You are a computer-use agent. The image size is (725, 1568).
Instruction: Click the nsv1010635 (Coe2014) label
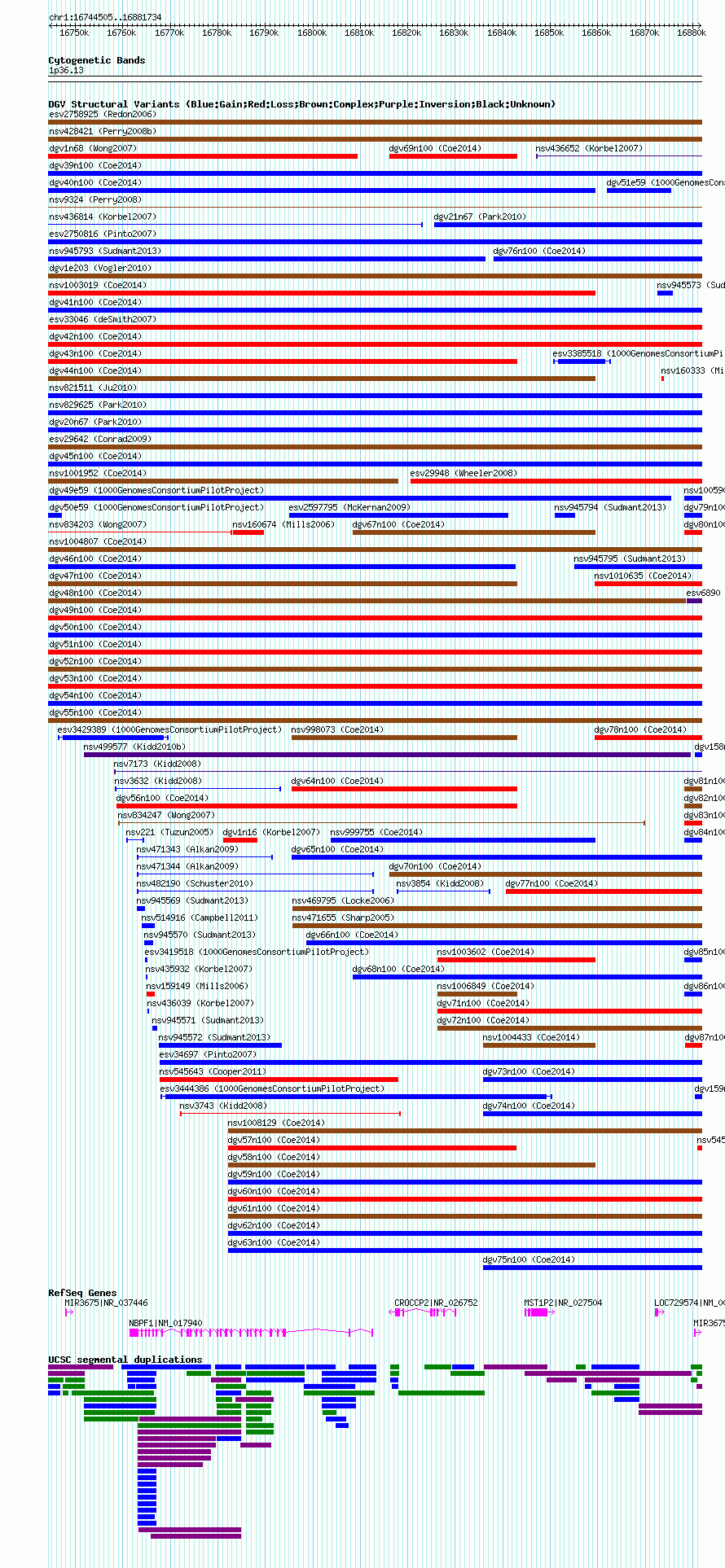click(x=643, y=576)
